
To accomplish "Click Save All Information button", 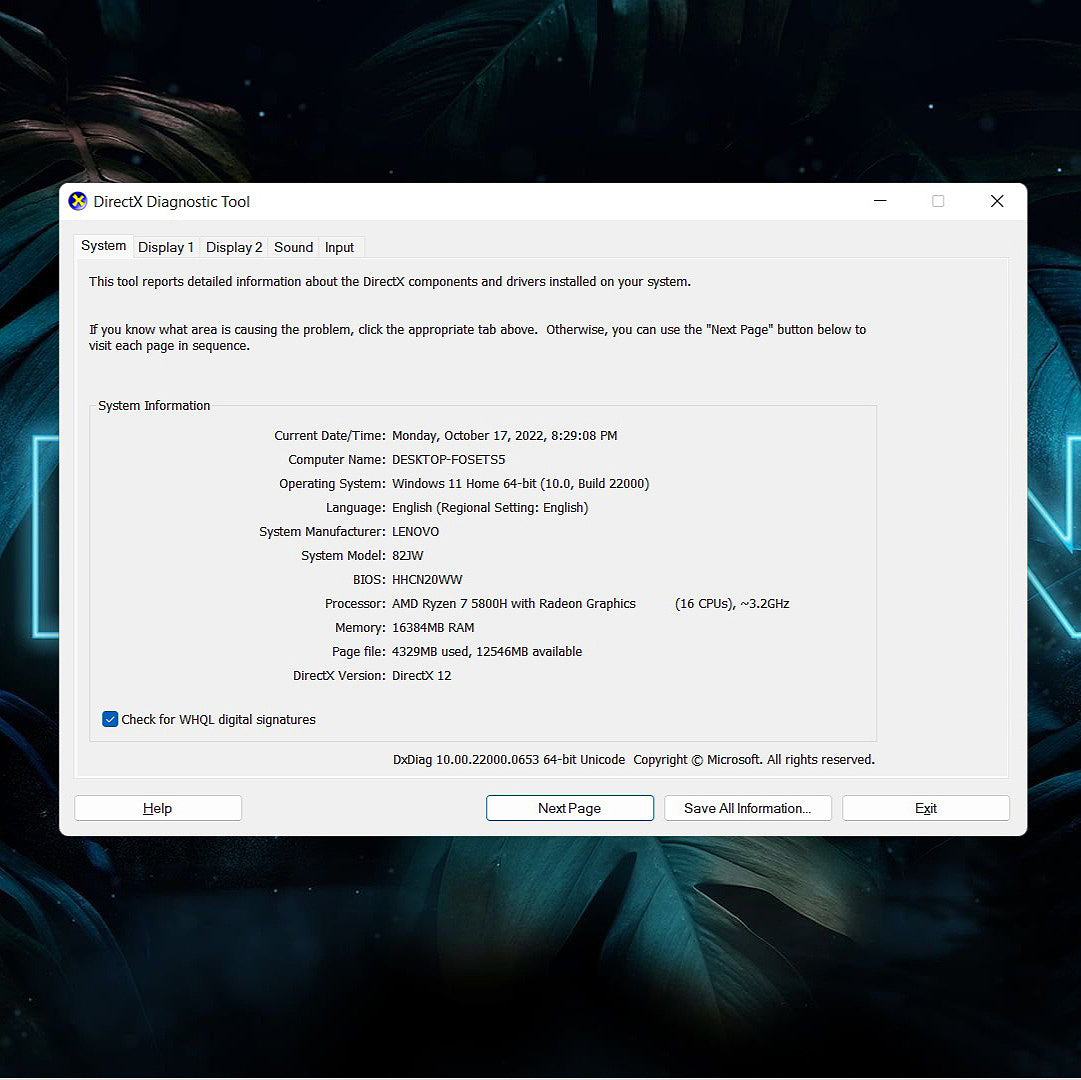I will tap(747, 808).
